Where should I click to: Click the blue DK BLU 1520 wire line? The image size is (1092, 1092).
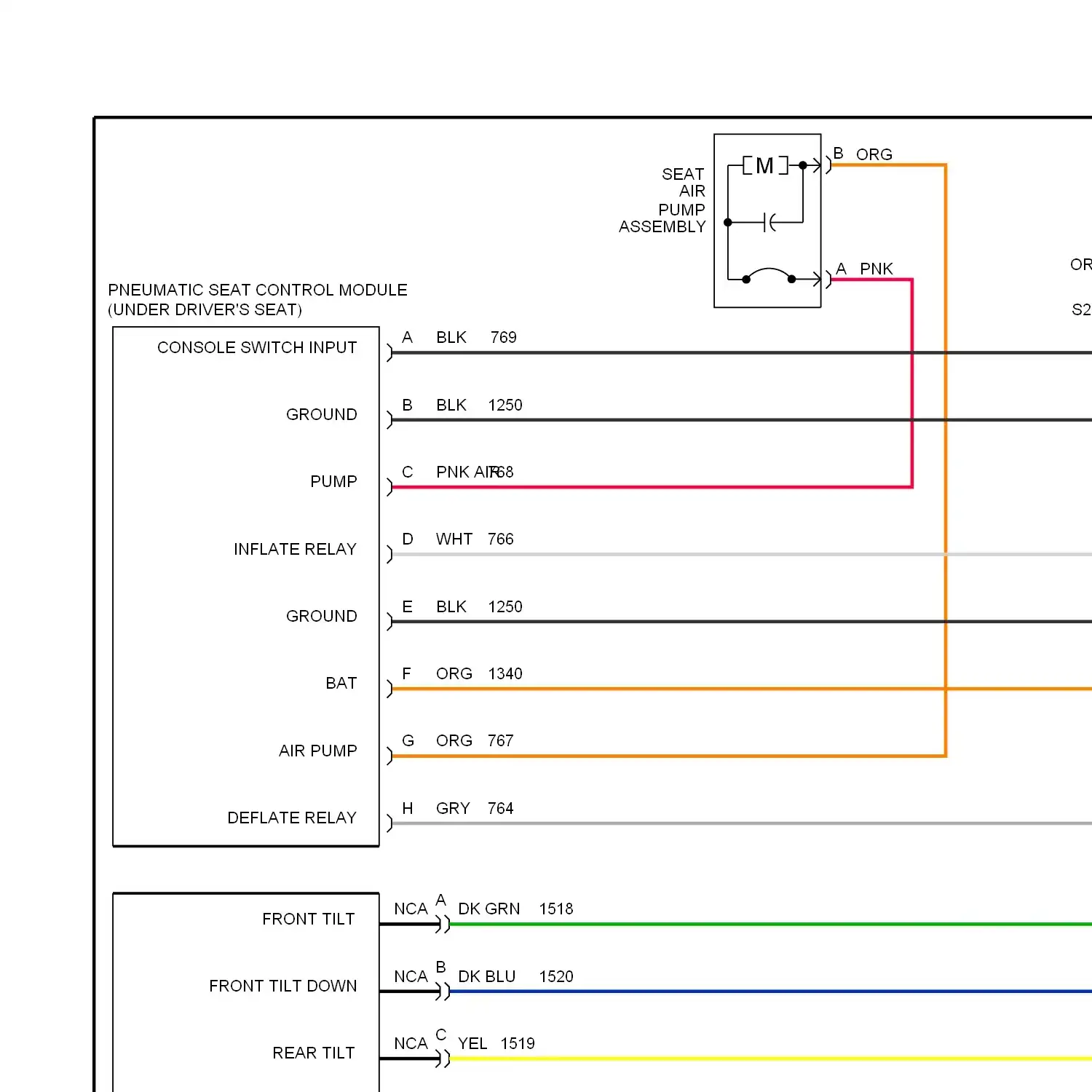770,992
